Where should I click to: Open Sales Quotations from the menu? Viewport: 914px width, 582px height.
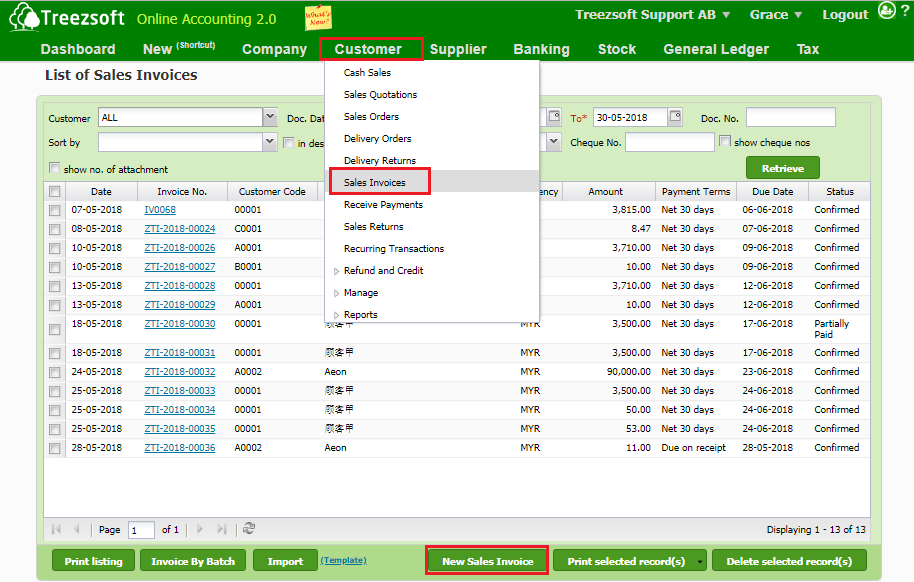pos(380,94)
